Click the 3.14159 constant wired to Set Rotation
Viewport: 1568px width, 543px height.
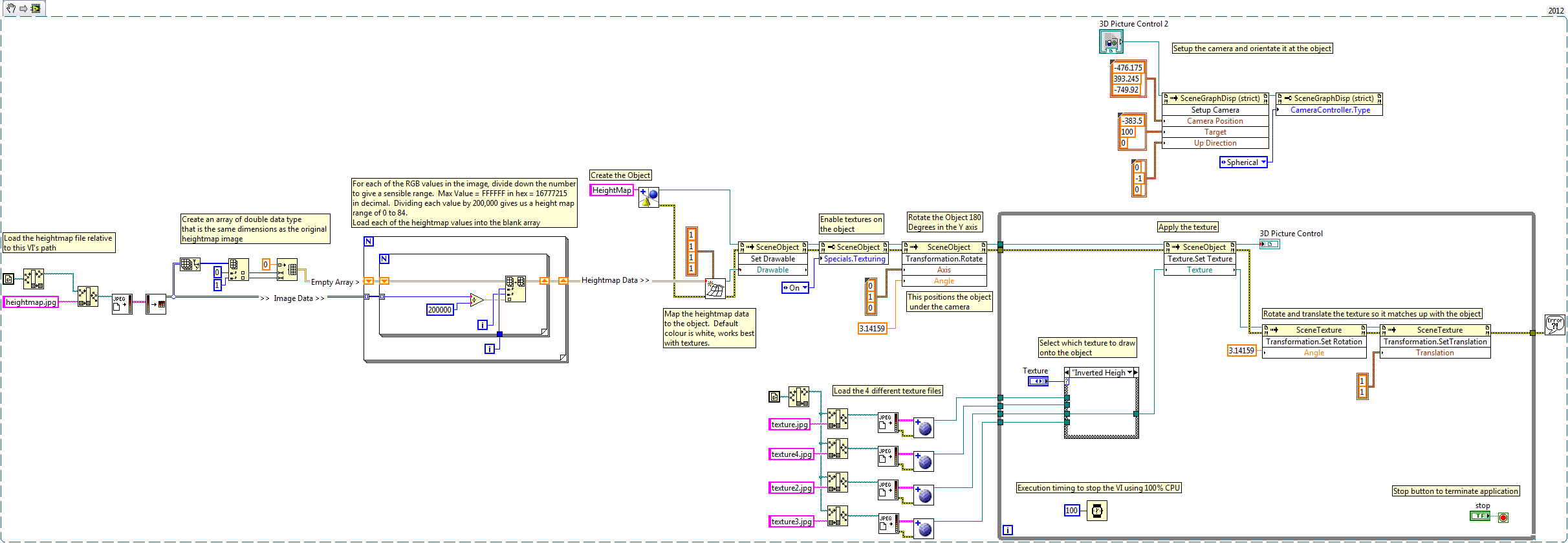pos(1242,351)
